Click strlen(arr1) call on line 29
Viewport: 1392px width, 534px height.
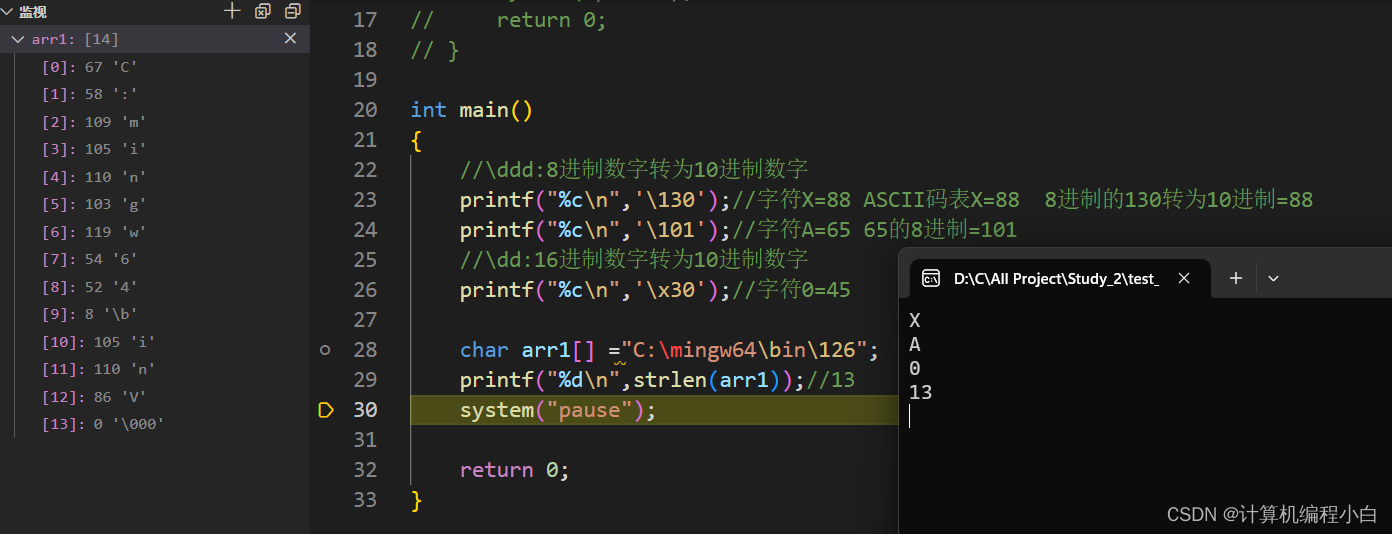coord(714,380)
